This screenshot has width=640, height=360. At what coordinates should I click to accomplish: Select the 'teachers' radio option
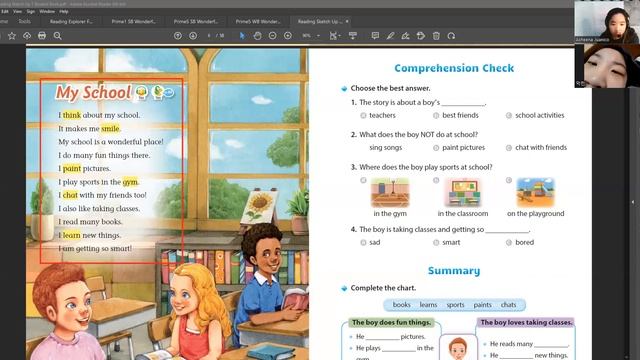[363, 116]
